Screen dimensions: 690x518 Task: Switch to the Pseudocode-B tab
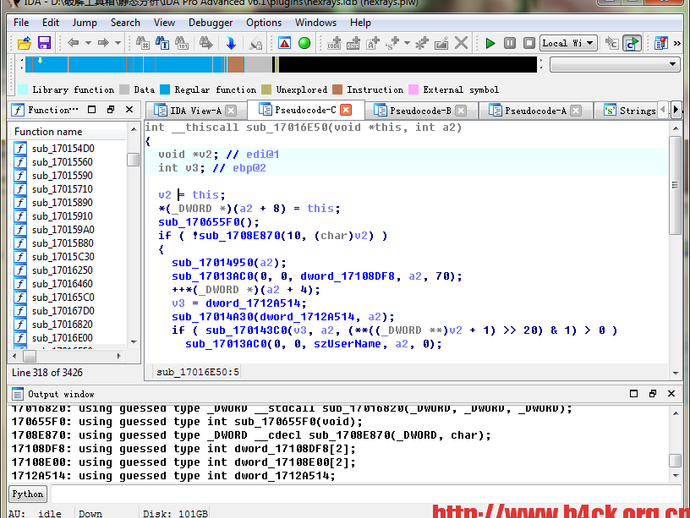[420, 110]
